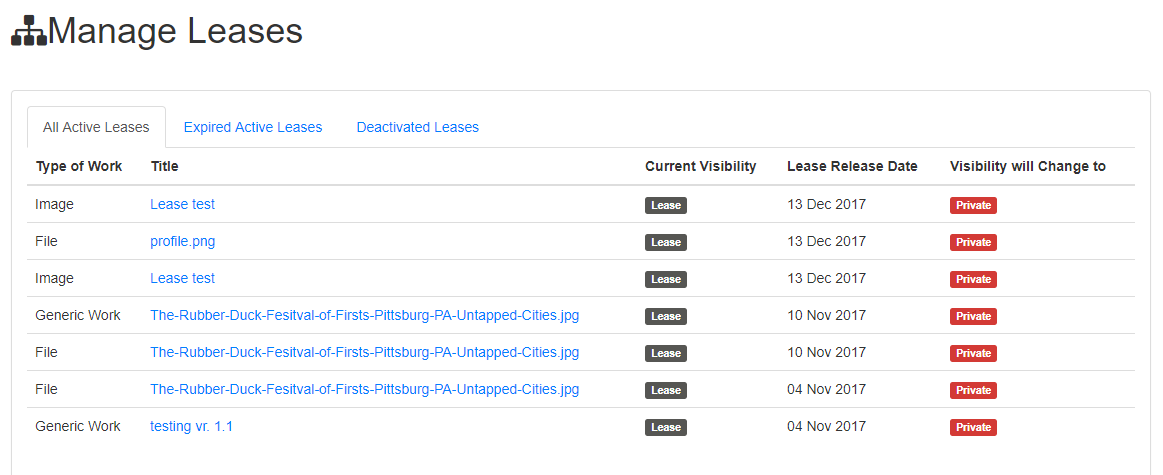This screenshot has width=1163, height=475.
Task: Click the Lease Release Date column header
Action: (x=852, y=166)
